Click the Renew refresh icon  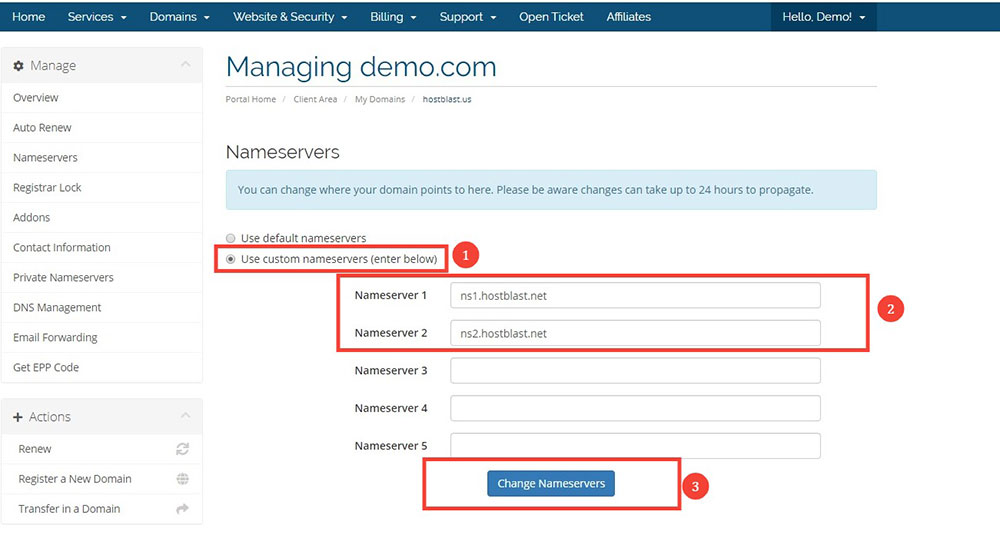pos(182,449)
